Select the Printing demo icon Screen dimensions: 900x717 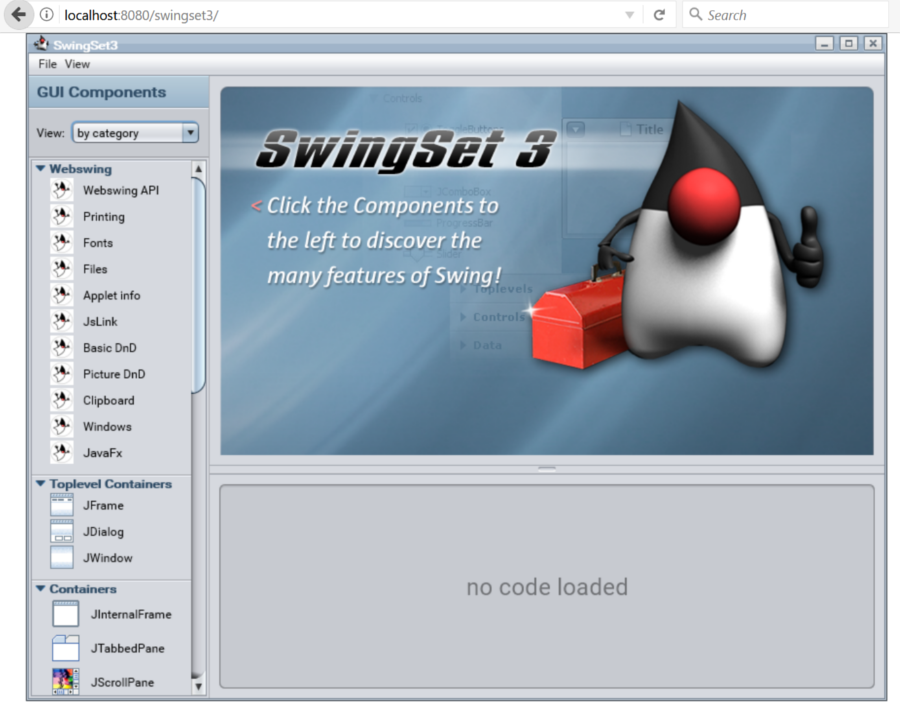coord(62,216)
